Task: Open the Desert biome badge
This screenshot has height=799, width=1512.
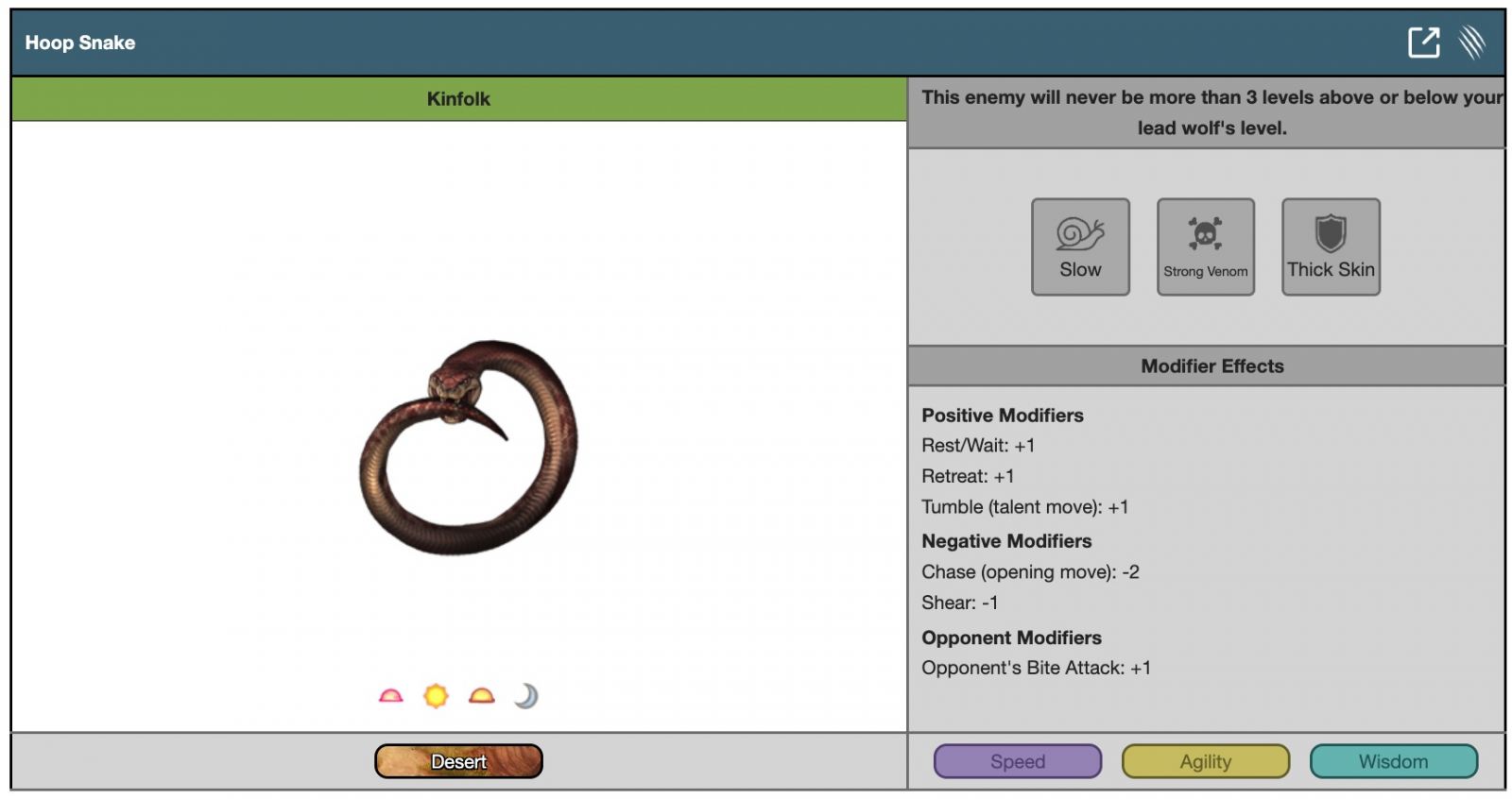Action: click(x=458, y=761)
